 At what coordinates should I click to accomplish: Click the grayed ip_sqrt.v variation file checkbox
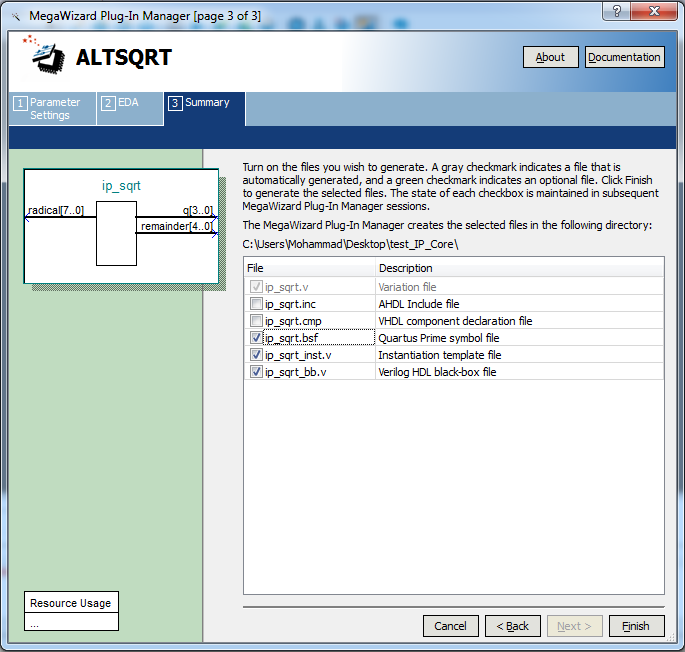coord(256,287)
